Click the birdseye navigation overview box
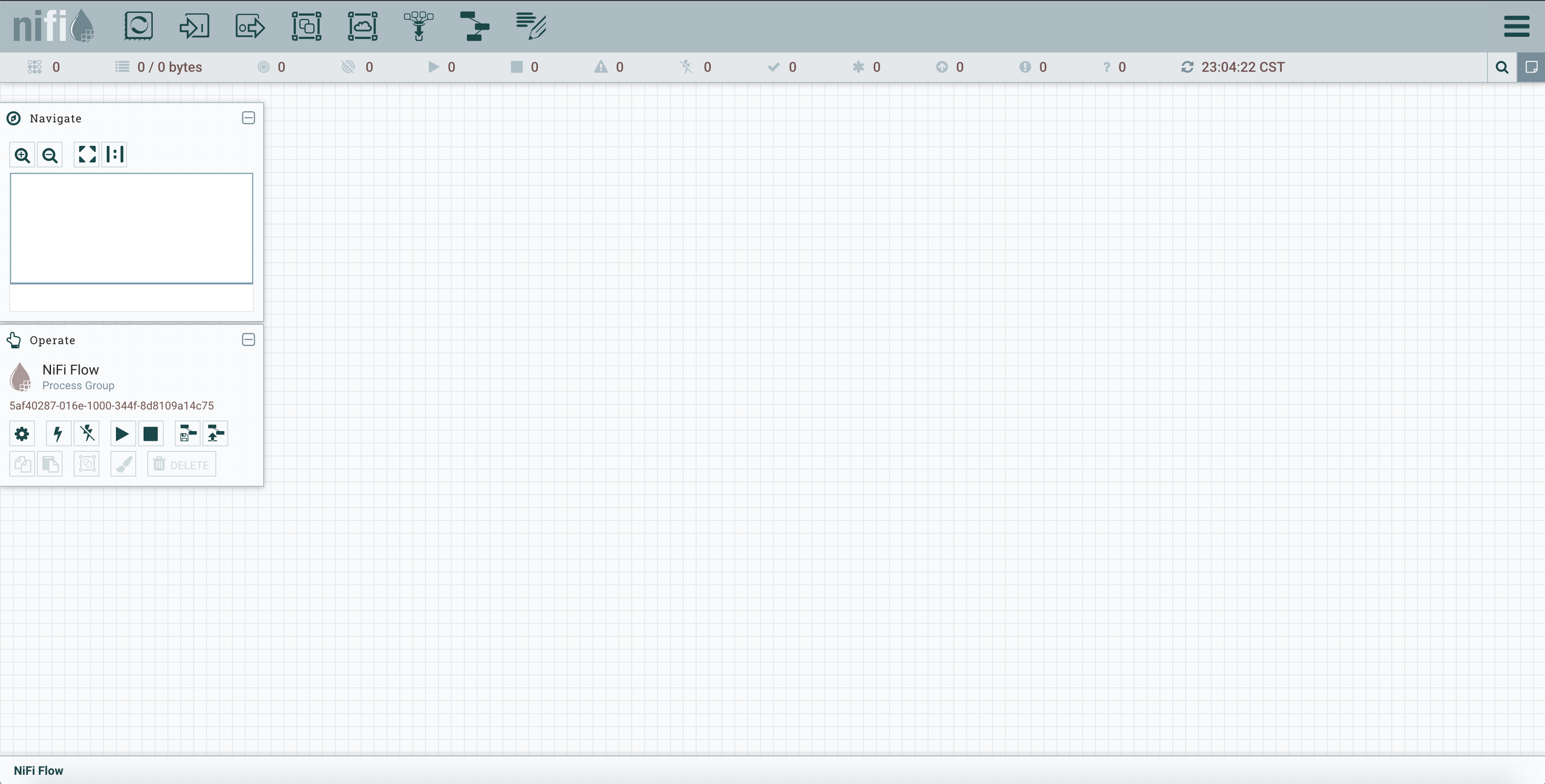The width and height of the screenshot is (1545, 784). click(x=131, y=228)
